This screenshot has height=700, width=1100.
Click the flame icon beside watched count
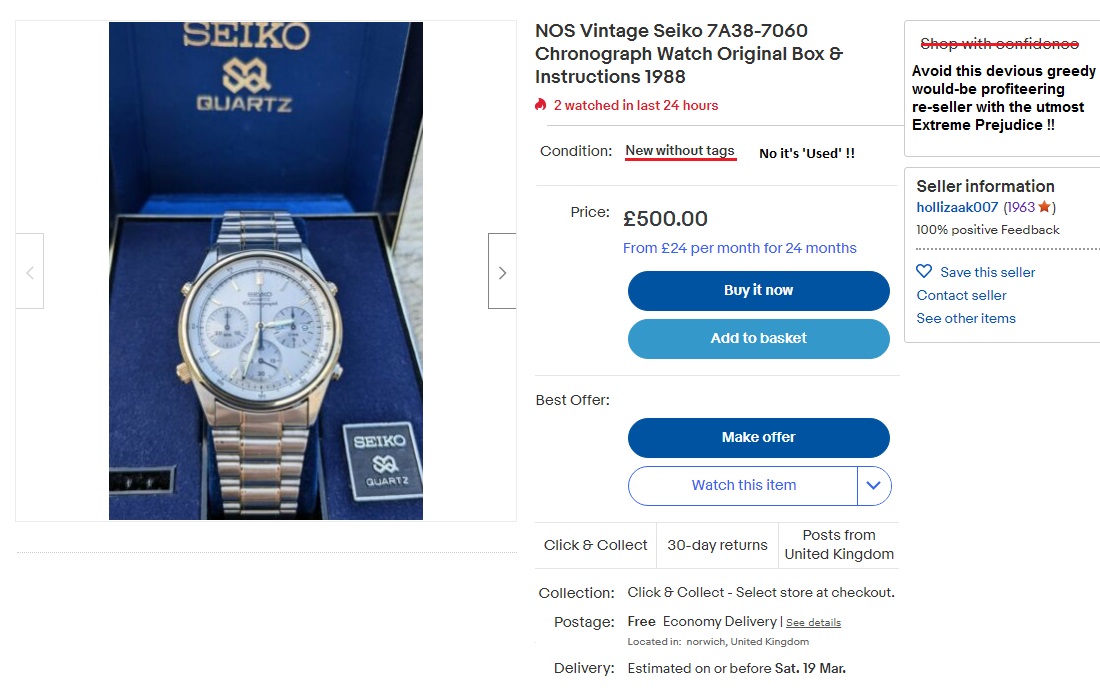pos(542,104)
